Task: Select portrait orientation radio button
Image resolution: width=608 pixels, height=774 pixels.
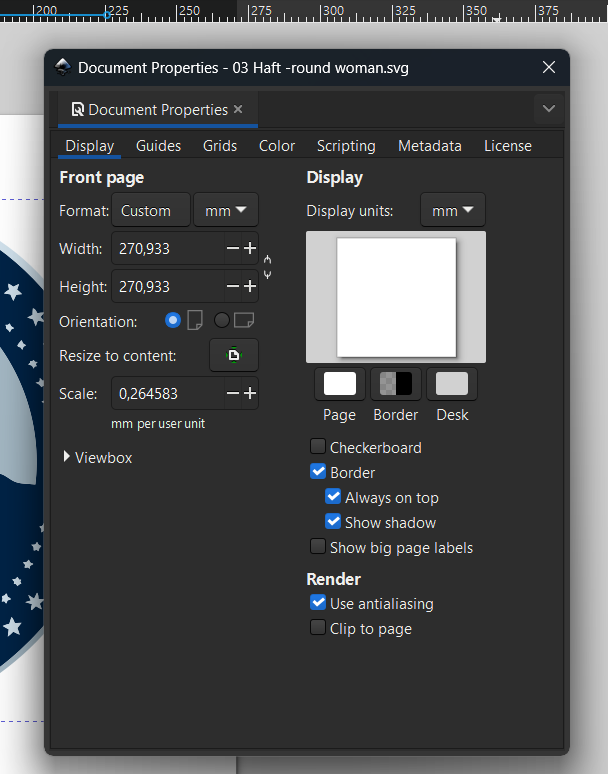Action: tap(173, 320)
